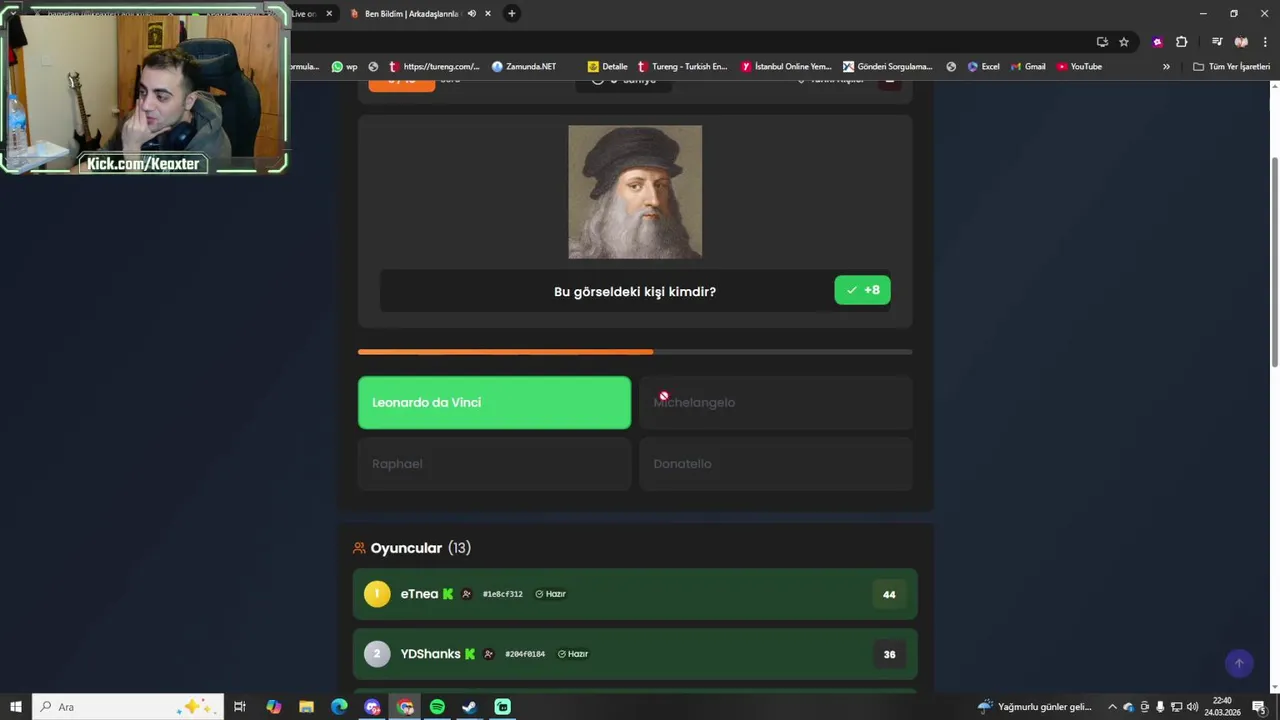Open Spotify from the taskbar
This screenshot has width=1280, height=720.
[437, 707]
